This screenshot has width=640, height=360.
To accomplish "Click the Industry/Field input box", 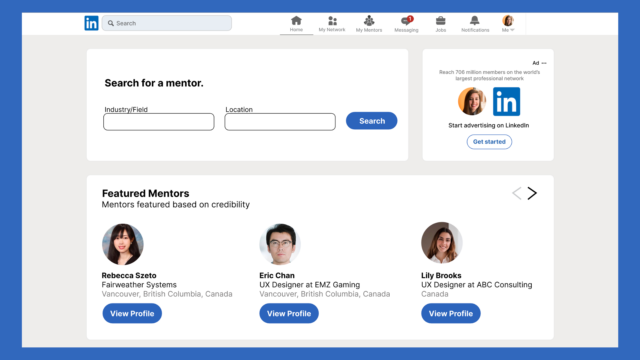I will click(x=159, y=122).
